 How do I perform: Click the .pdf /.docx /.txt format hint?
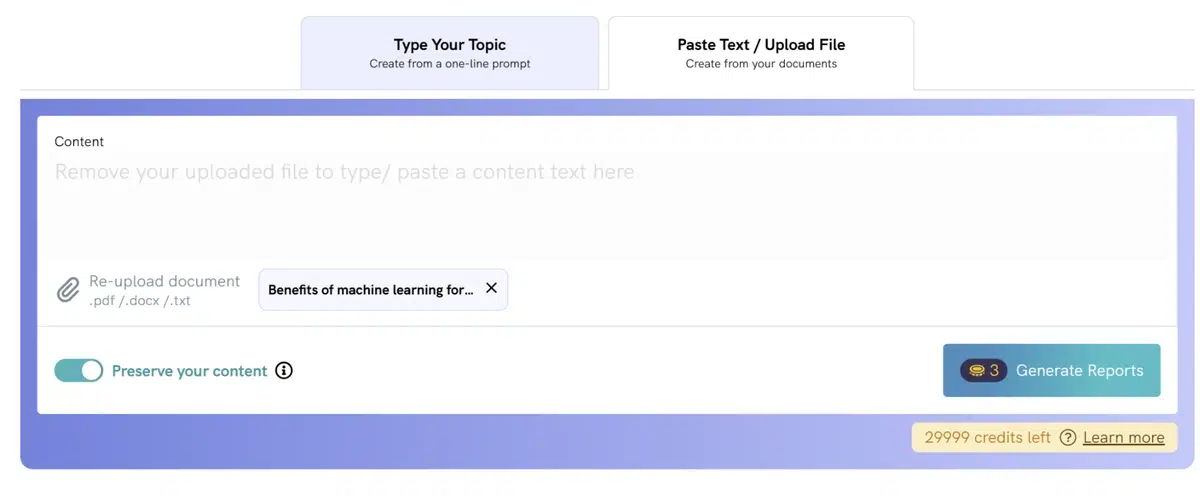click(x=140, y=300)
